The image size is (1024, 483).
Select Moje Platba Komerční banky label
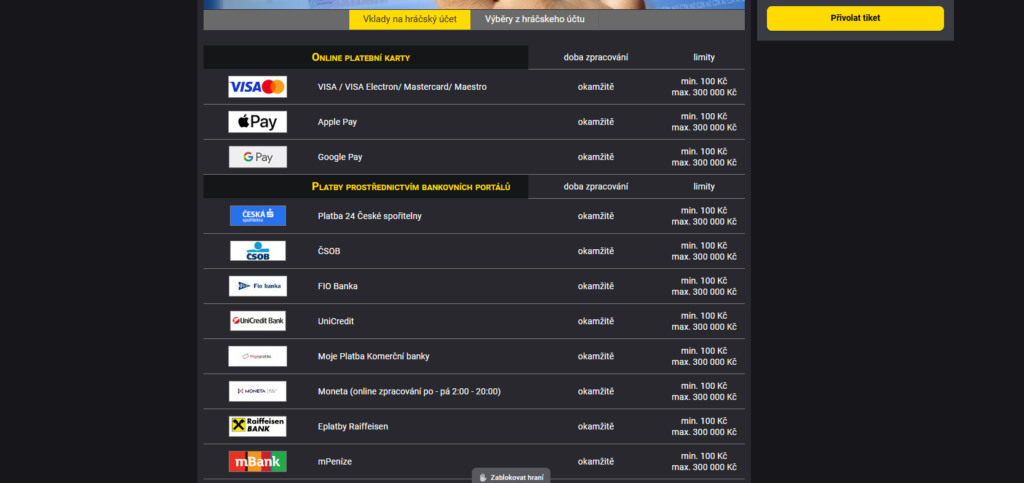pyautogui.click(x=374, y=356)
